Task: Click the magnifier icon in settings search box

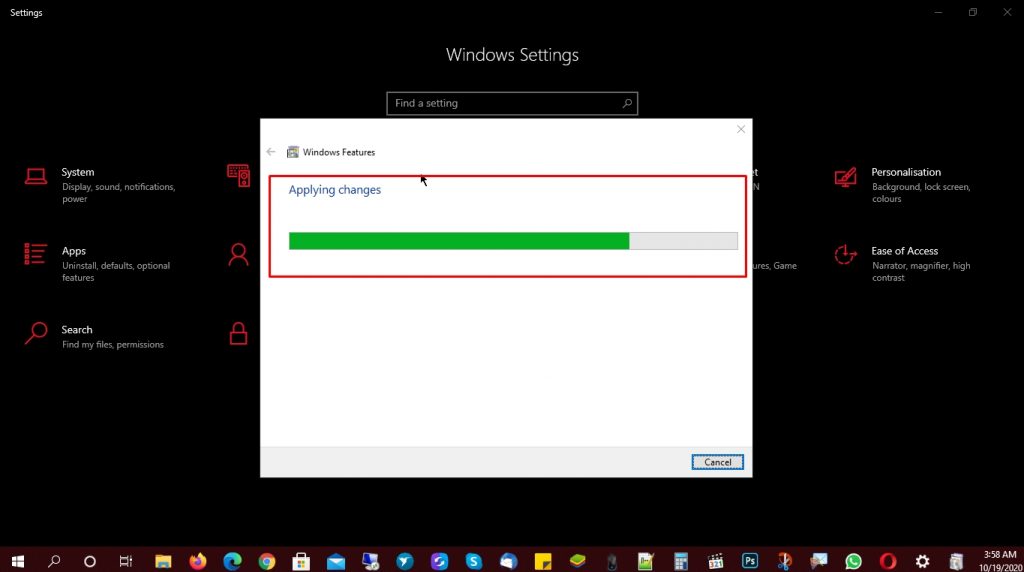Action: click(x=627, y=103)
